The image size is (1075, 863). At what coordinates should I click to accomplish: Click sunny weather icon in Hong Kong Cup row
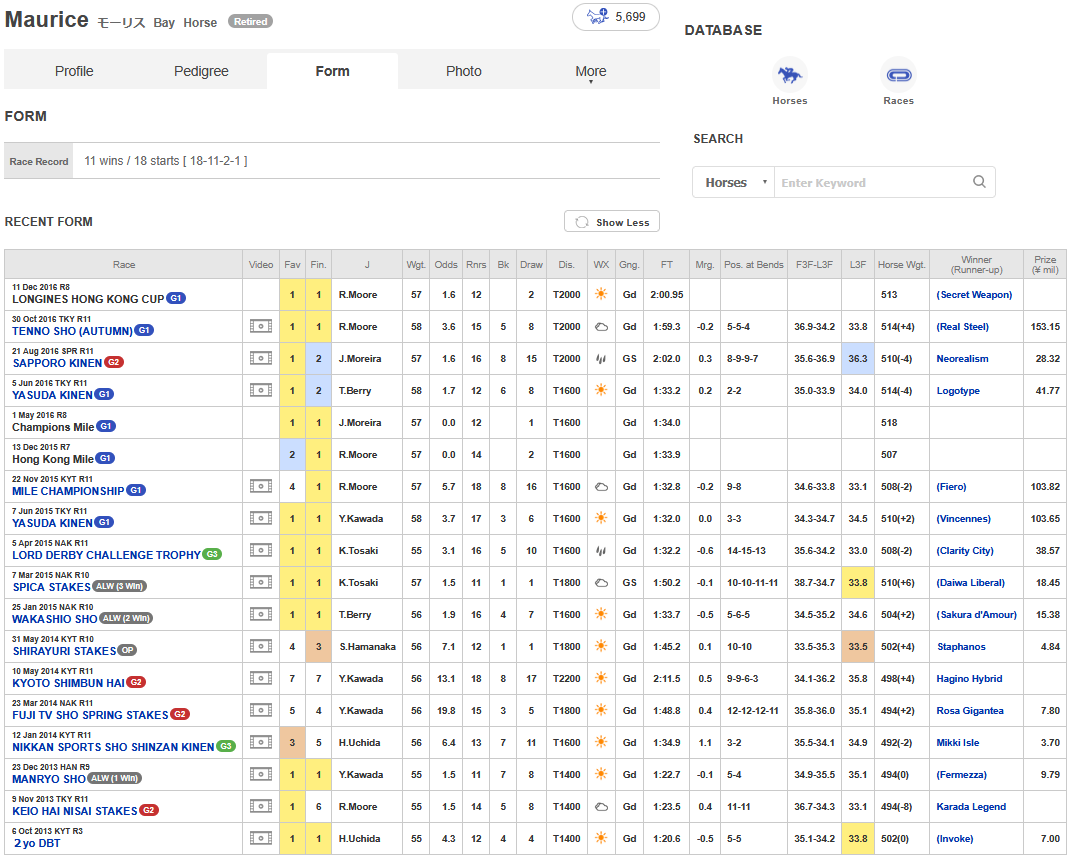pyautogui.click(x=601, y=294)
